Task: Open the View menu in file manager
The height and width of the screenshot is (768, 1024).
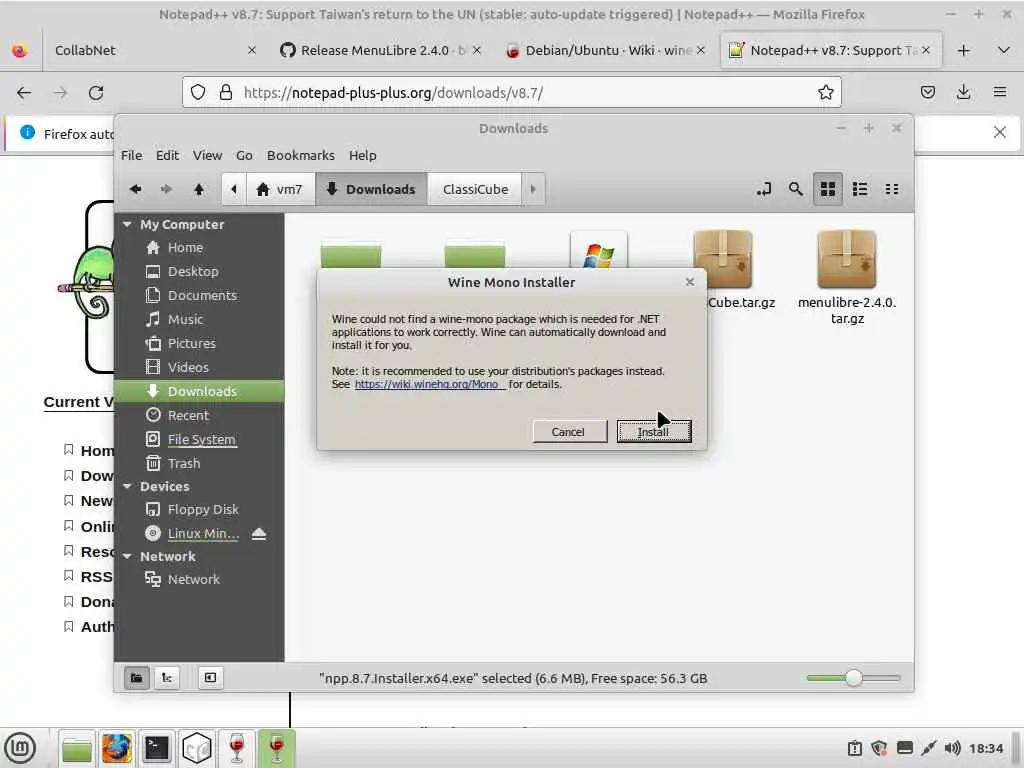Action: tap(207, 155)
